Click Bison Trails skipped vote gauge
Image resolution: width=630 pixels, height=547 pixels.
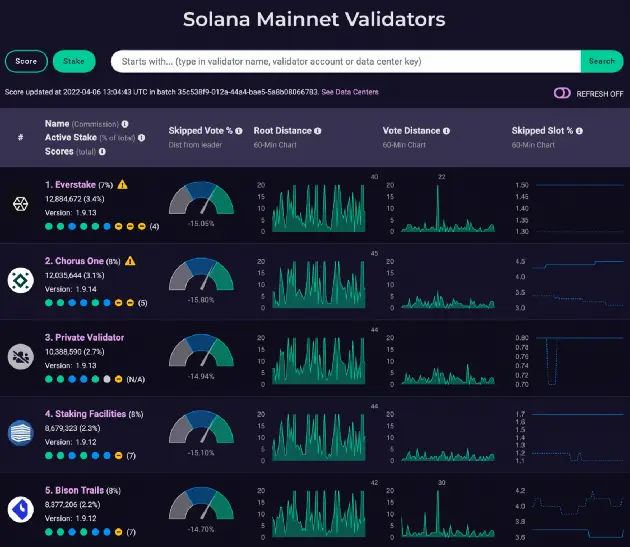(x=201, y=504)
